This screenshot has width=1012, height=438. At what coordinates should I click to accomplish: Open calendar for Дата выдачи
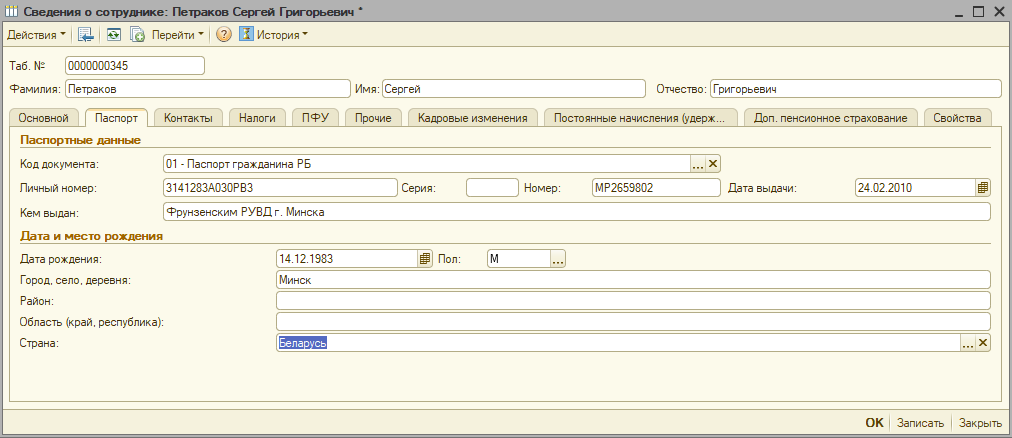point(982,187)
